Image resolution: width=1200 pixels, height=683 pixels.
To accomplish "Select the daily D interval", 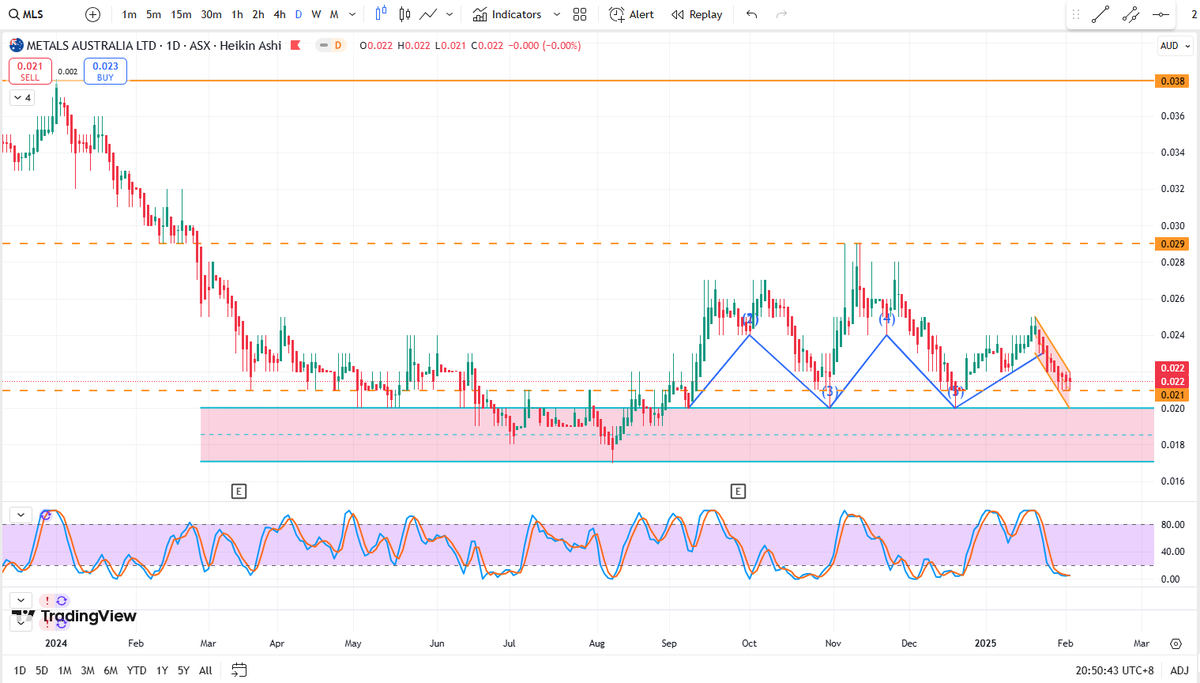I will point(298,14).
